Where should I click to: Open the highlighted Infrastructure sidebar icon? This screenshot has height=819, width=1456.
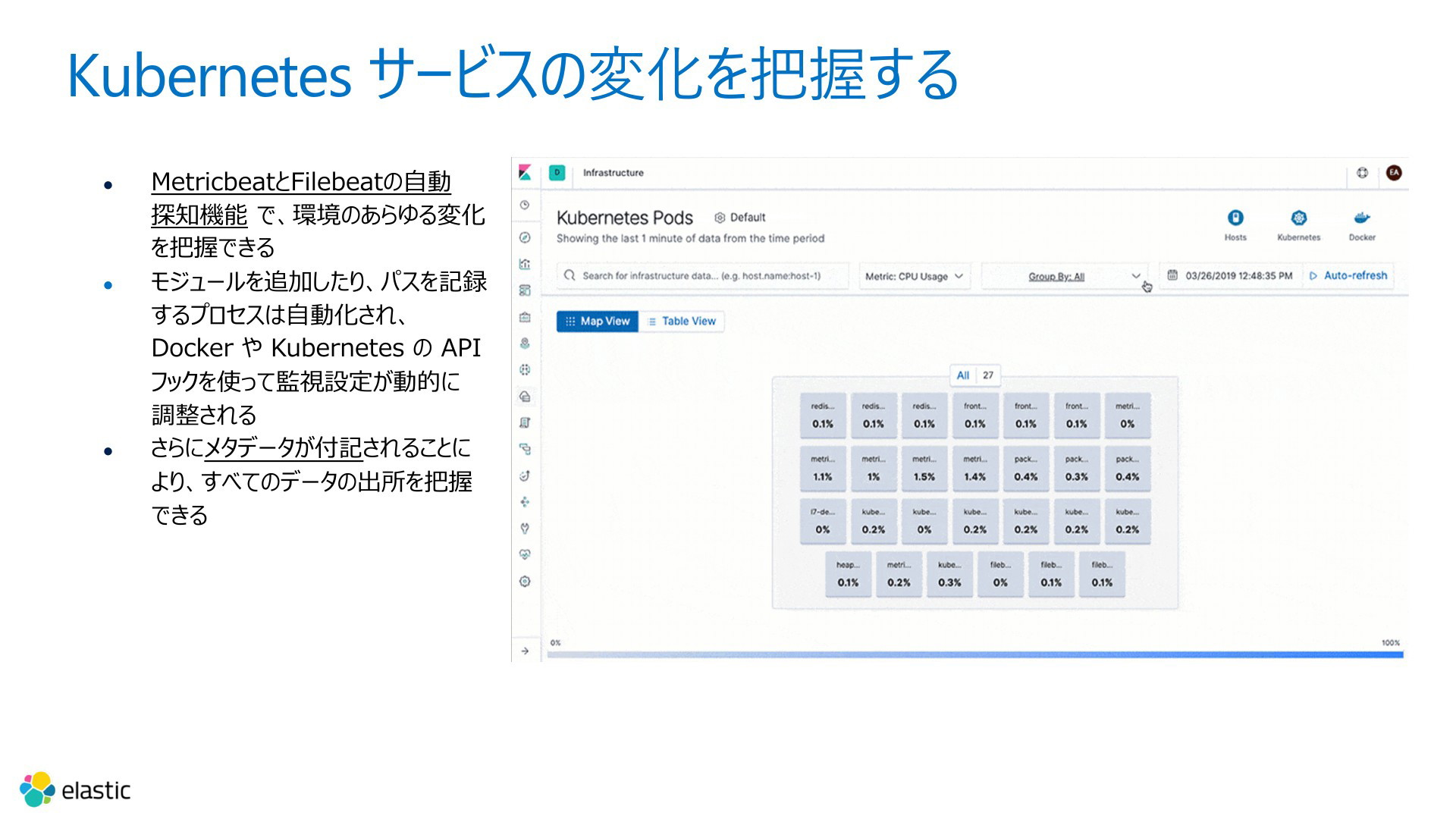point(525,397)
